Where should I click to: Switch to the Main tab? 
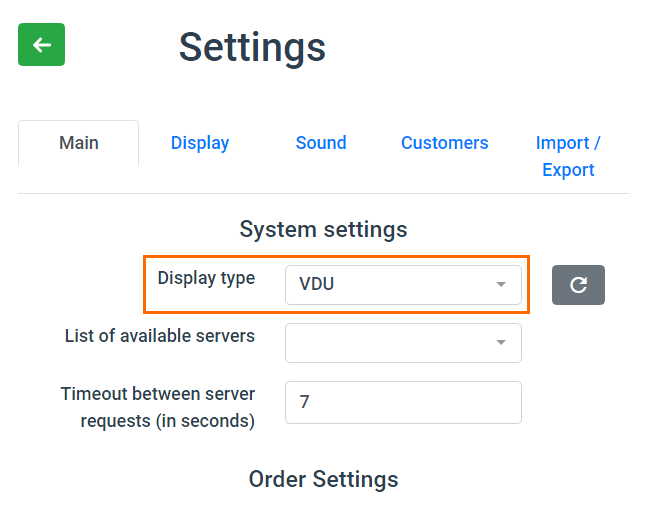coord(79,143)
